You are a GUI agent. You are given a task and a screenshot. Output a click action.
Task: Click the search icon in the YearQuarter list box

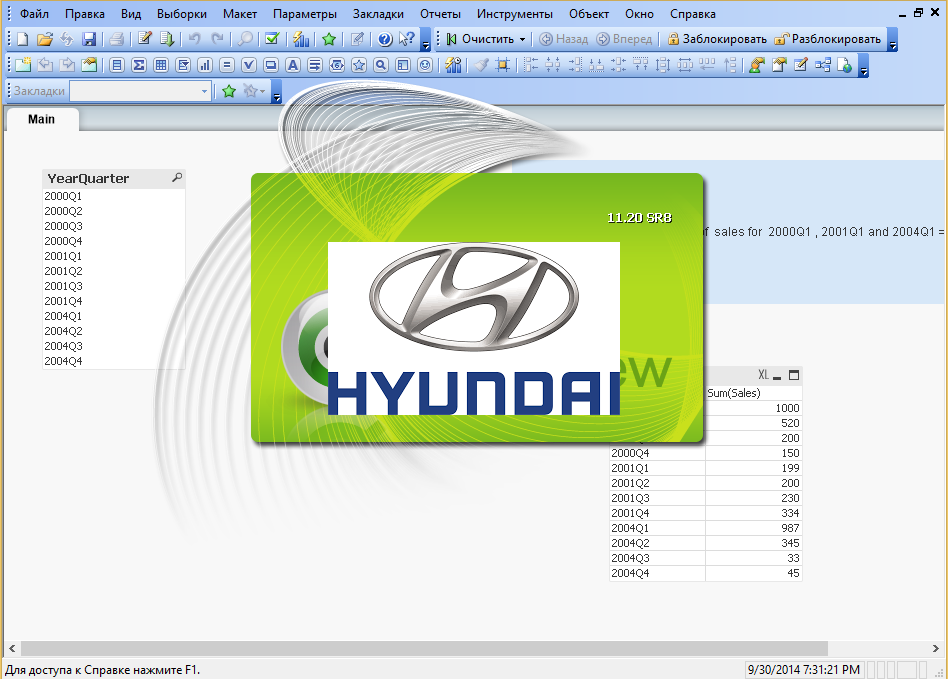click(x=177, y=178)
